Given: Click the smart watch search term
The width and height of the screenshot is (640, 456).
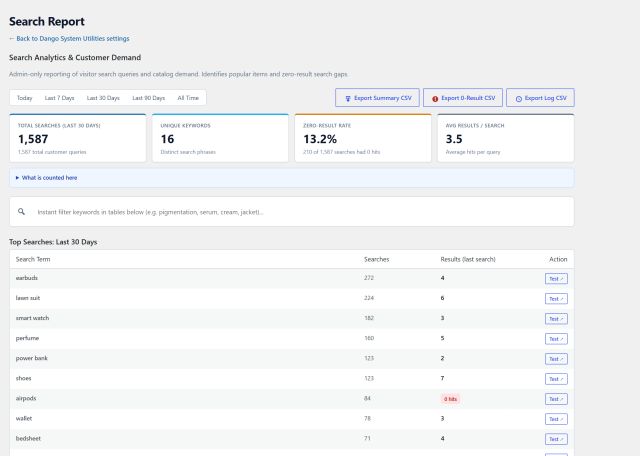Looking at the screenshot, I should coord(32,318).
